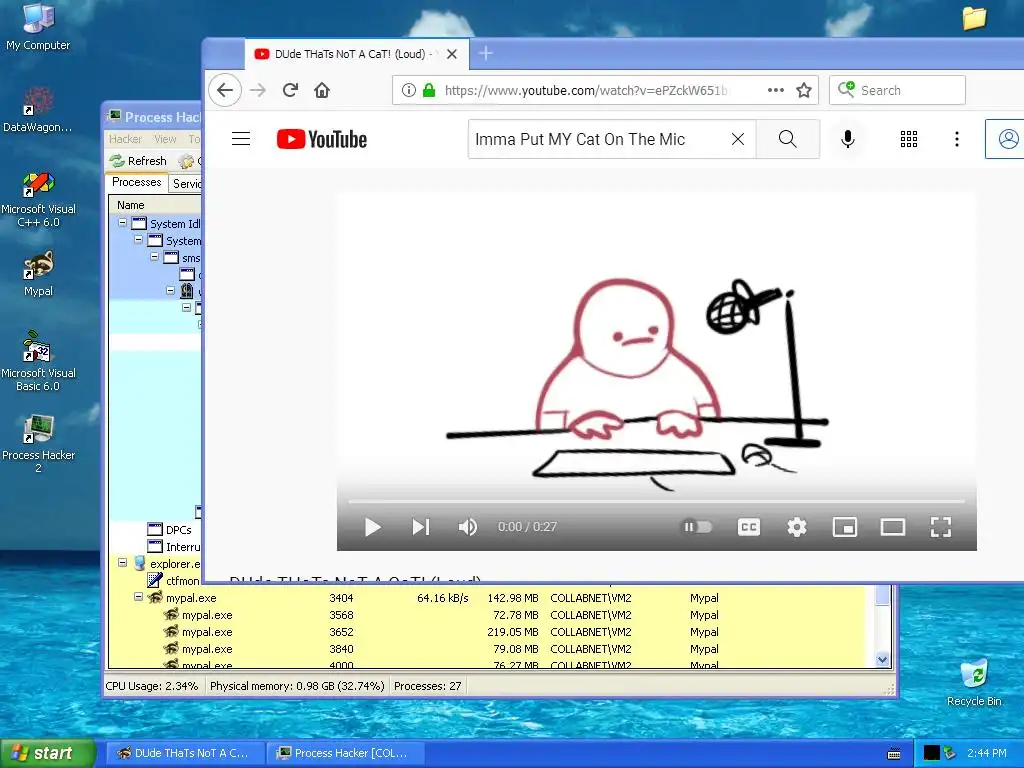
Task: Click the browser Search field
Action: (x=897, y=90)
